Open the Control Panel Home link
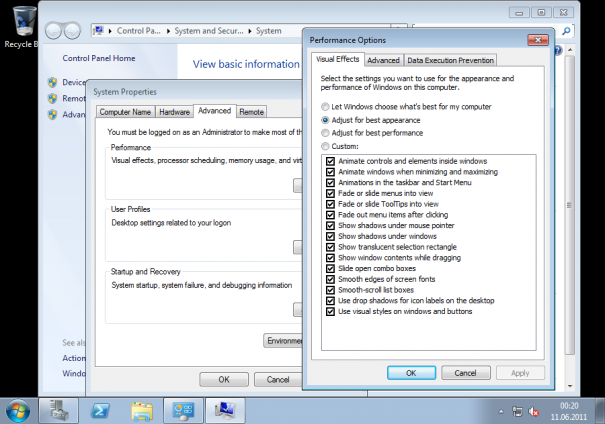605x424 pixels. (99, 58)
